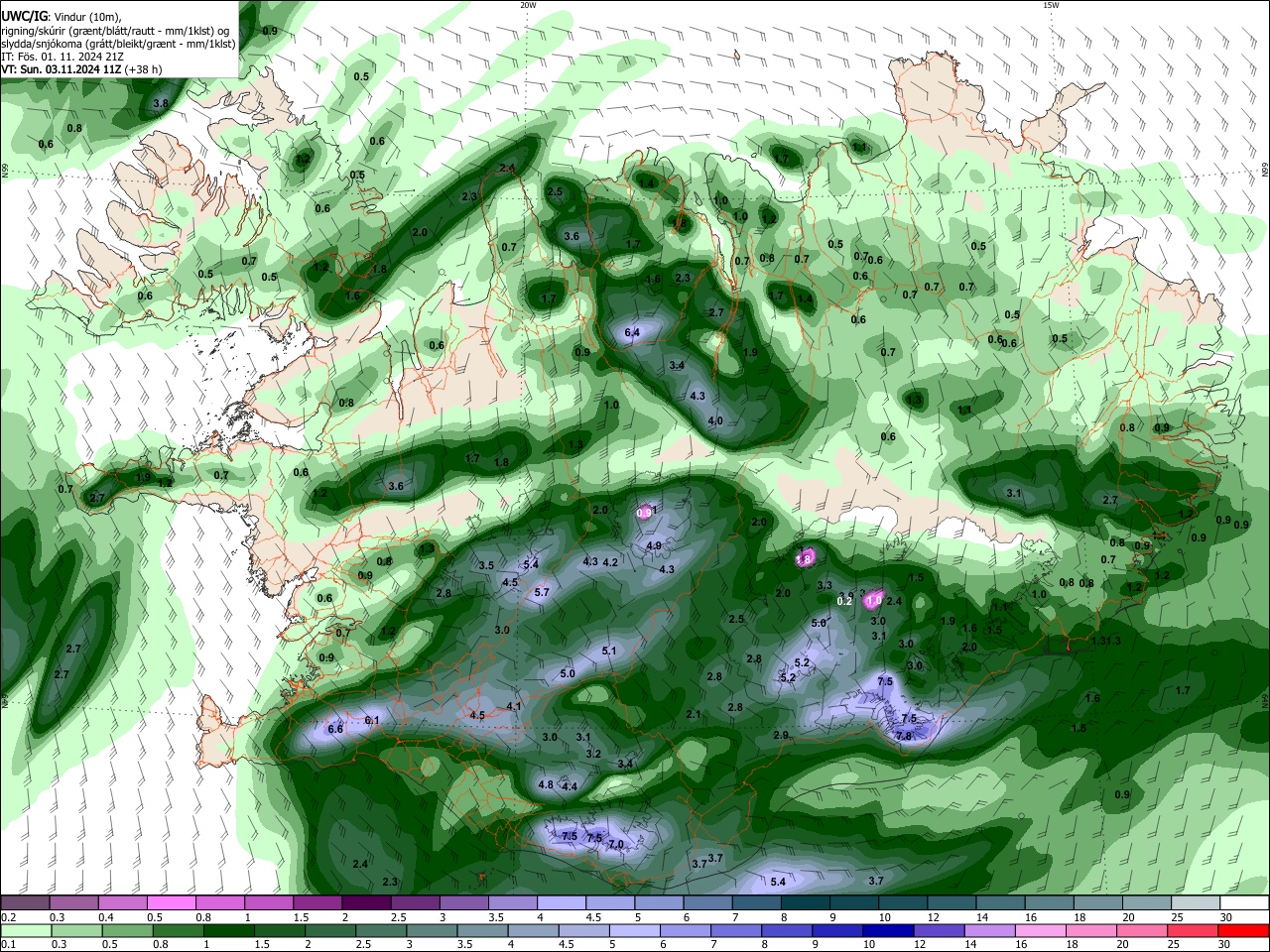The height and width of the screenshot is (952, 1270).
Task: Choose the deep navy blue swatch labeled 10 in lower legend
Action: (886, 930)
